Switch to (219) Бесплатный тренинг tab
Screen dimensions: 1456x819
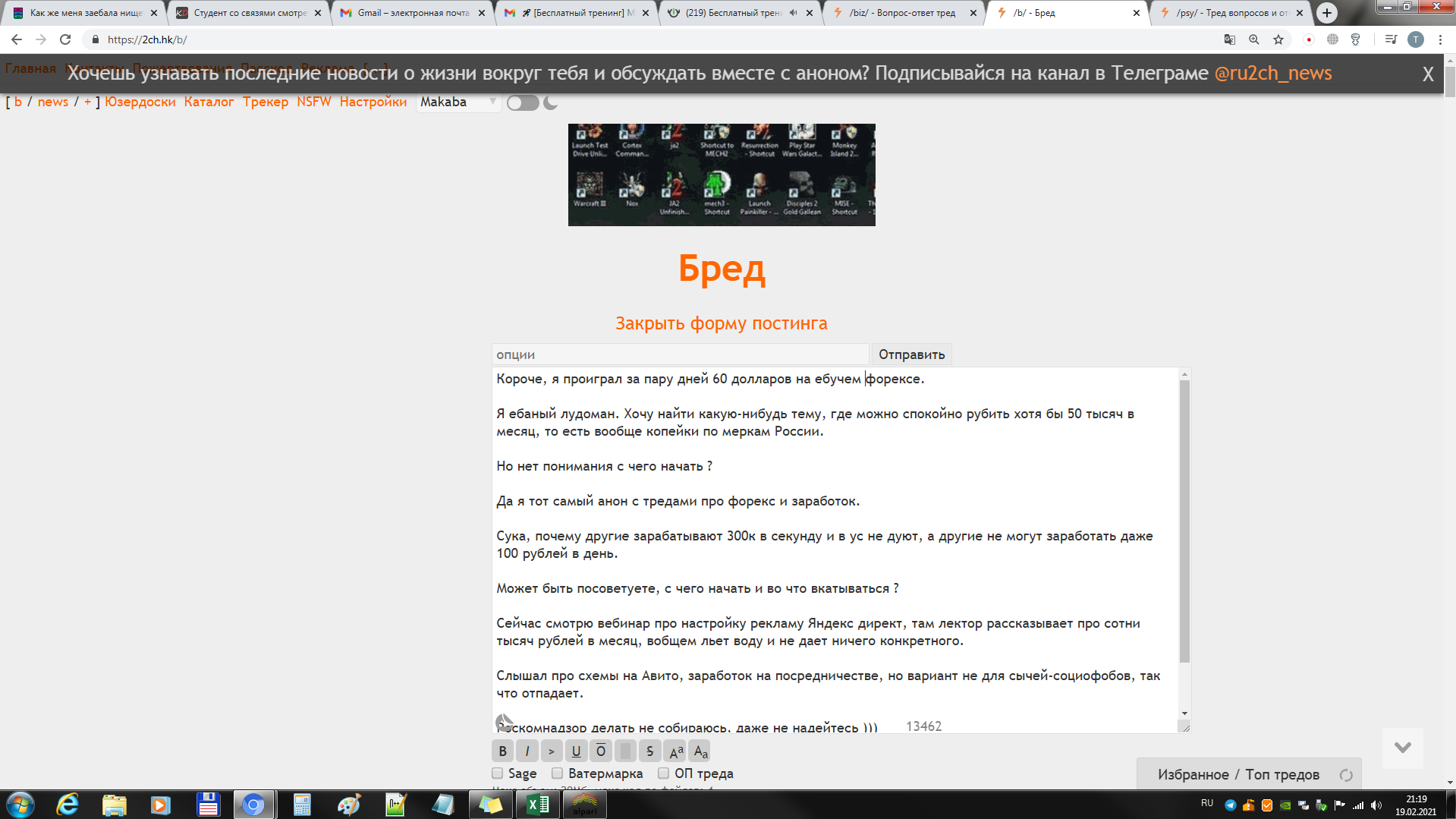(740, 13)
